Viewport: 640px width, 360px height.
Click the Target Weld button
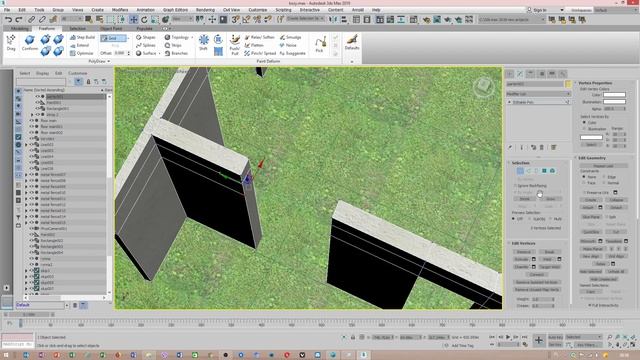coord(550,267)
